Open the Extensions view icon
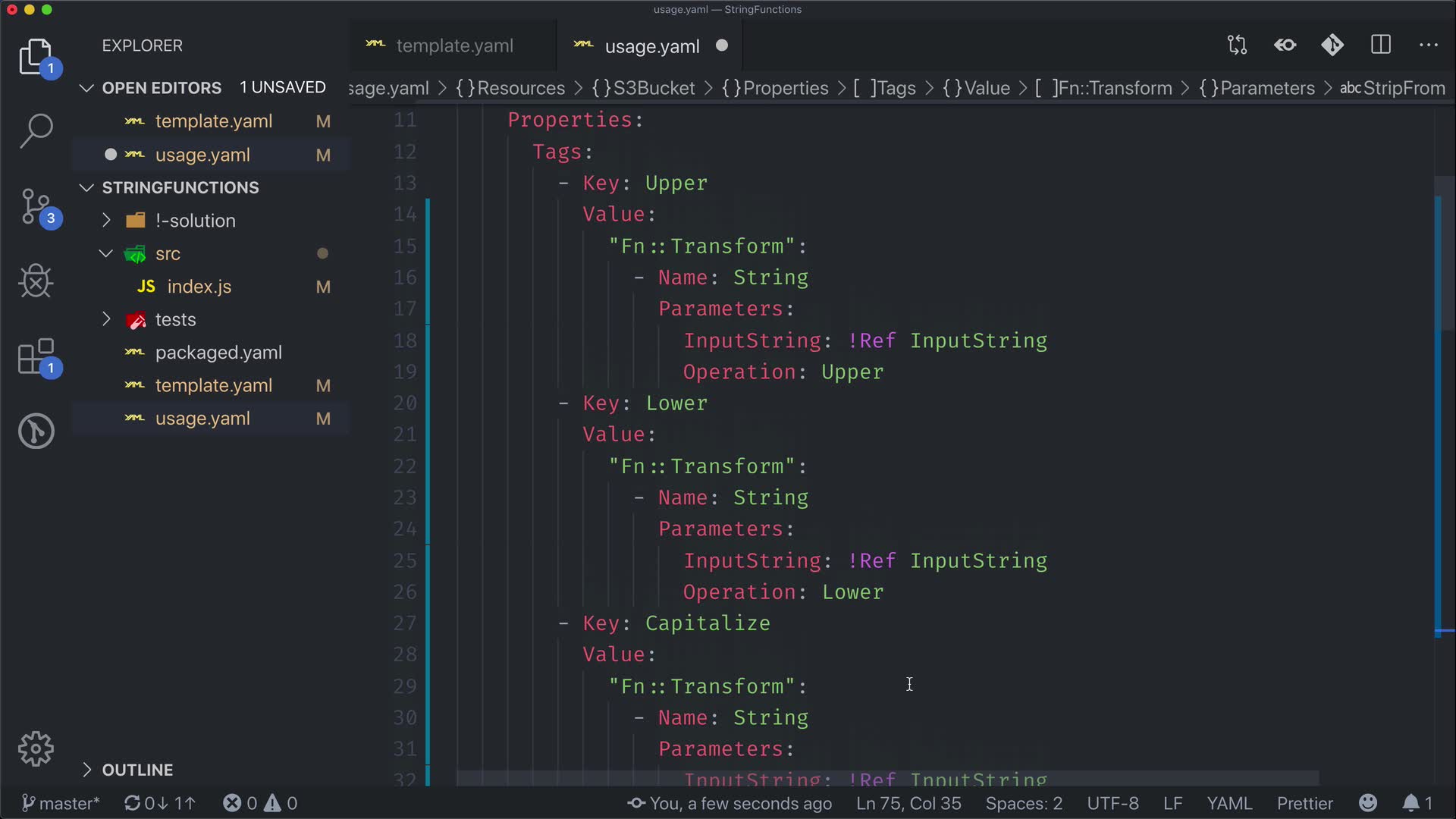 tap(36, 356)
